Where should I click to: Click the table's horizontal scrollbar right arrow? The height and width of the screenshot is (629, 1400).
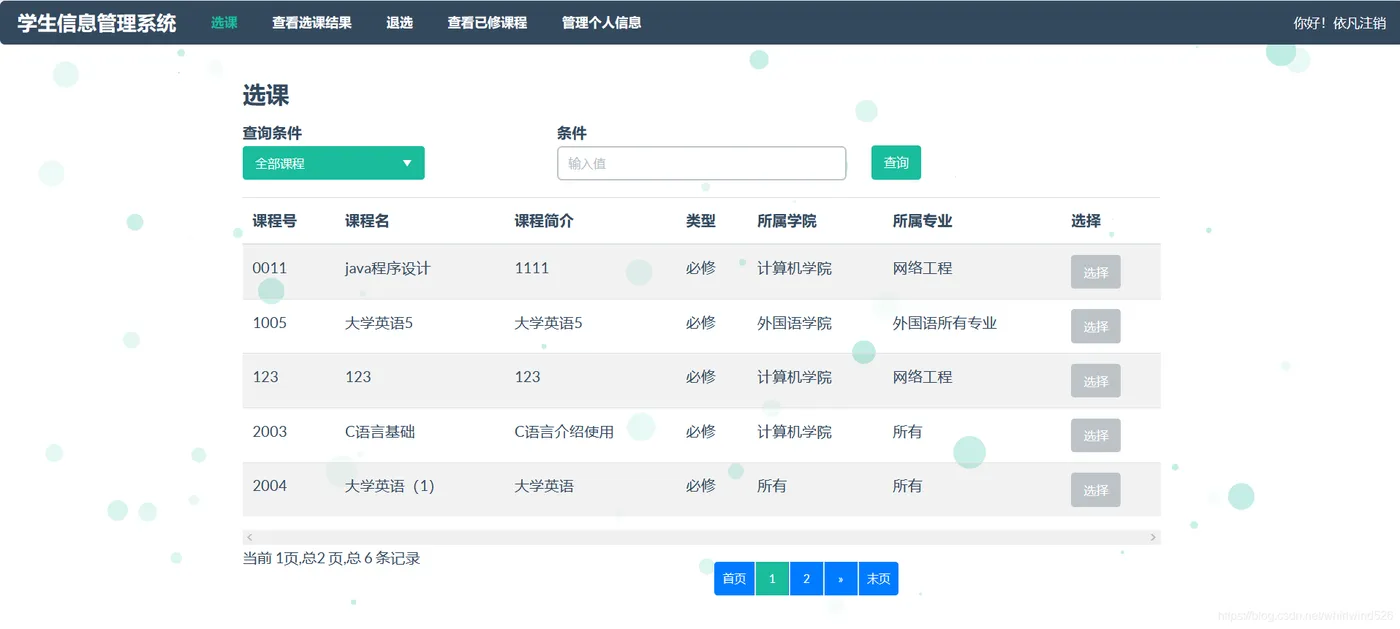pos(1153,538)
